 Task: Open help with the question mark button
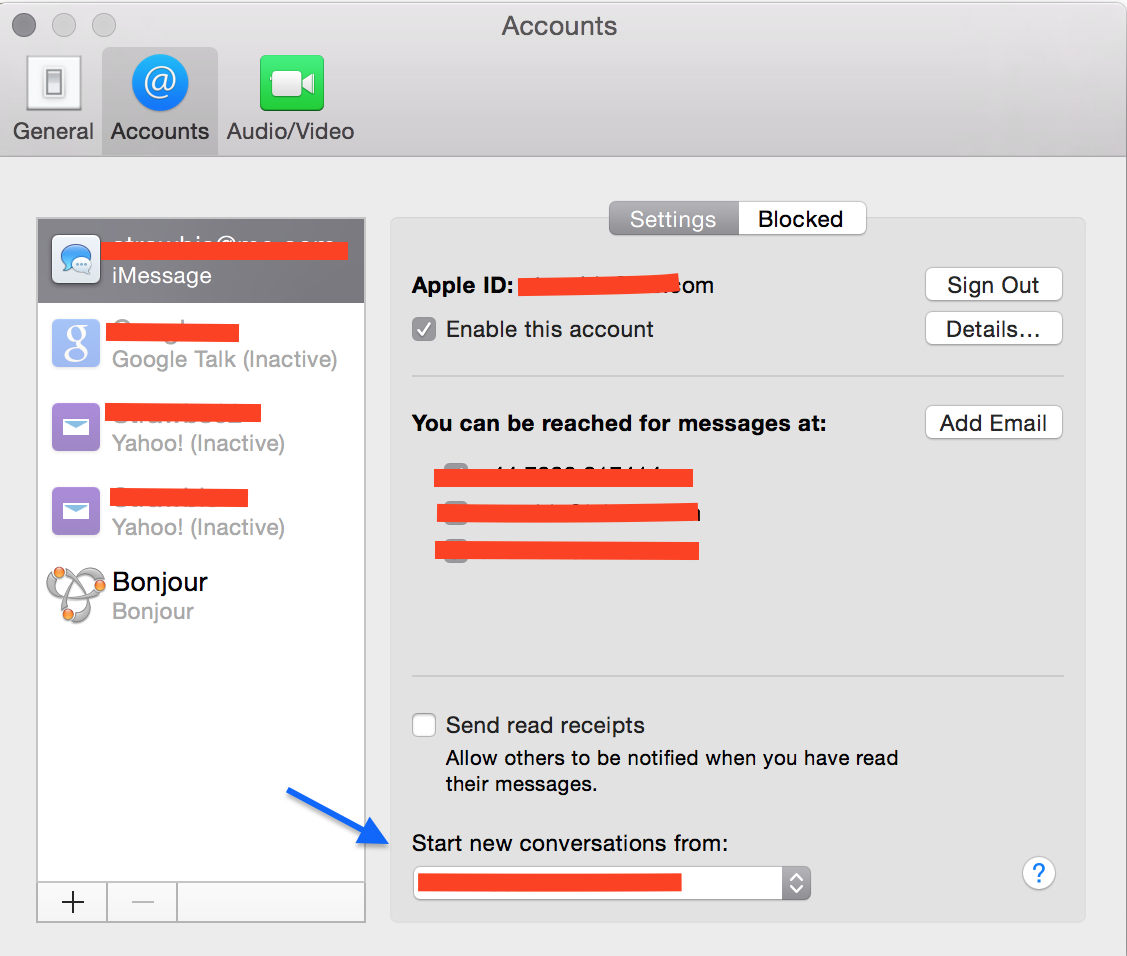[x=1039, y=873]
